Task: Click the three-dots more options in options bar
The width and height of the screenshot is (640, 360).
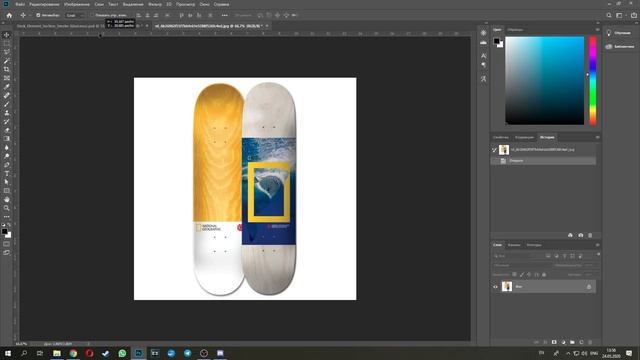Action: pos(224,16)
